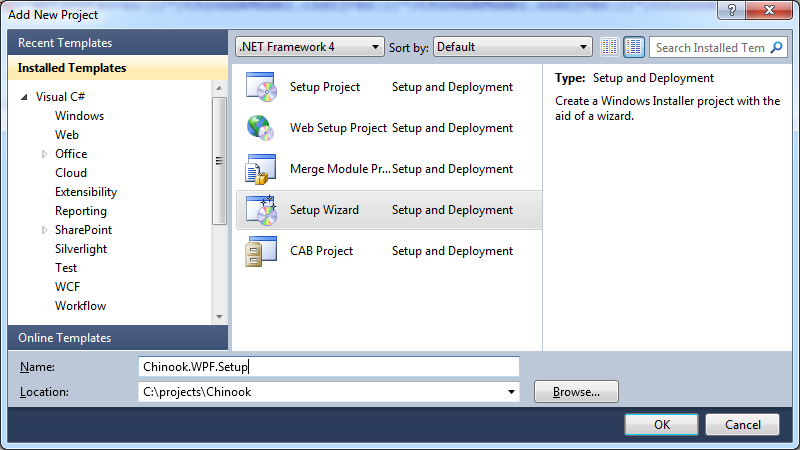Click the Browse... button
This screenshot has height=450, width=800.
pos(576,392)
